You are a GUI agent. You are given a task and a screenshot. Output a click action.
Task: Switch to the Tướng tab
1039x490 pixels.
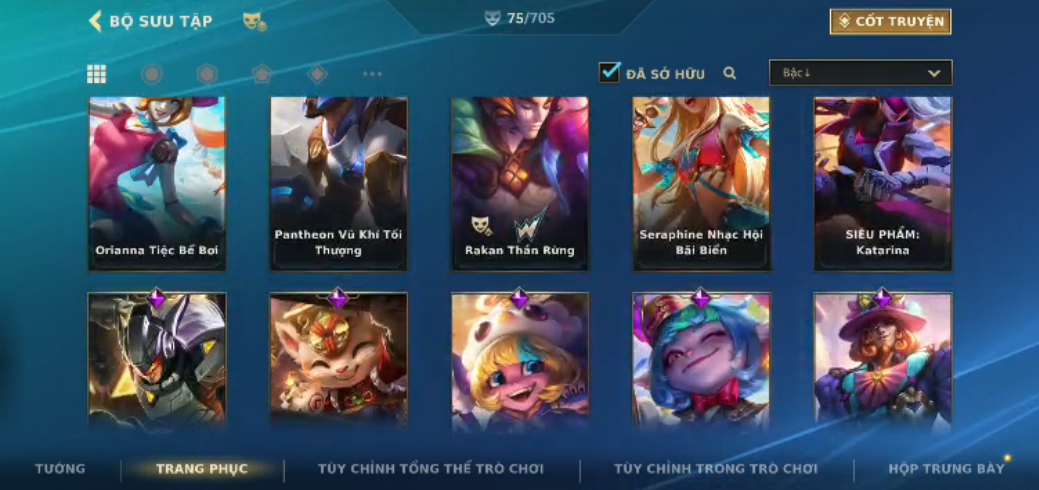point(60,469)
